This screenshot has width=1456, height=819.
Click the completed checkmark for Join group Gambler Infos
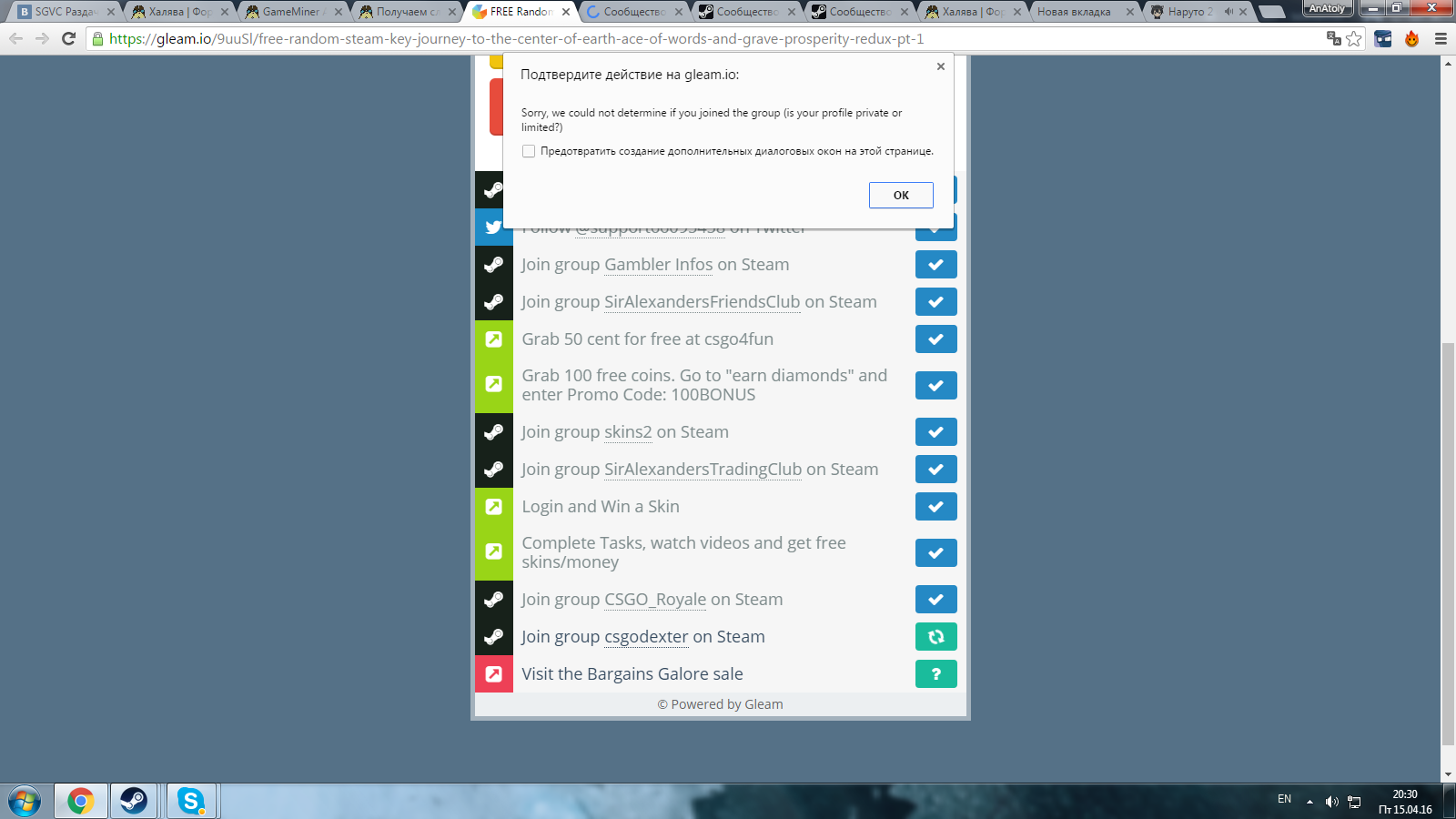coord(935,265)
